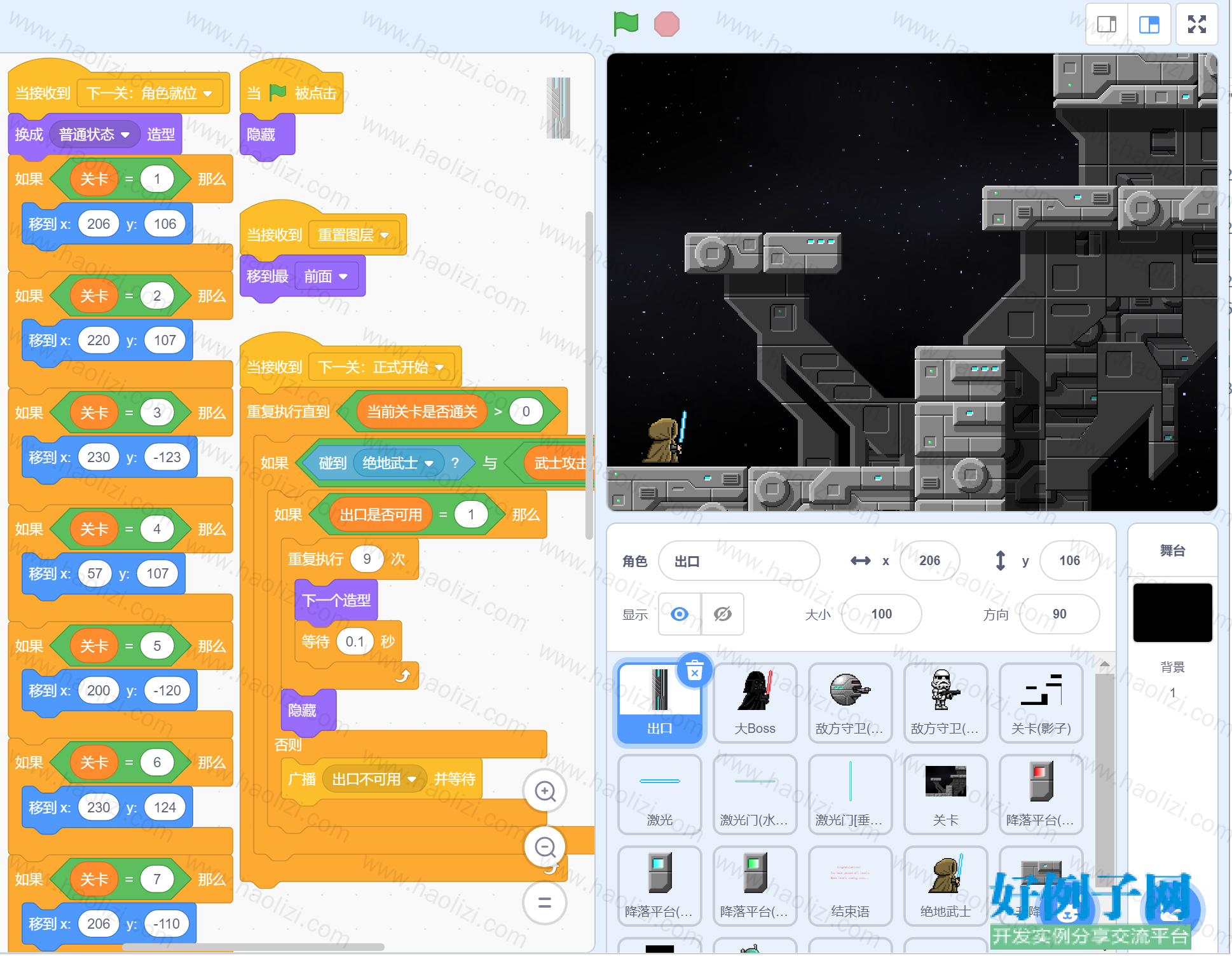
Task: Edit the sprite name field 出口
Action: [739, 561]
